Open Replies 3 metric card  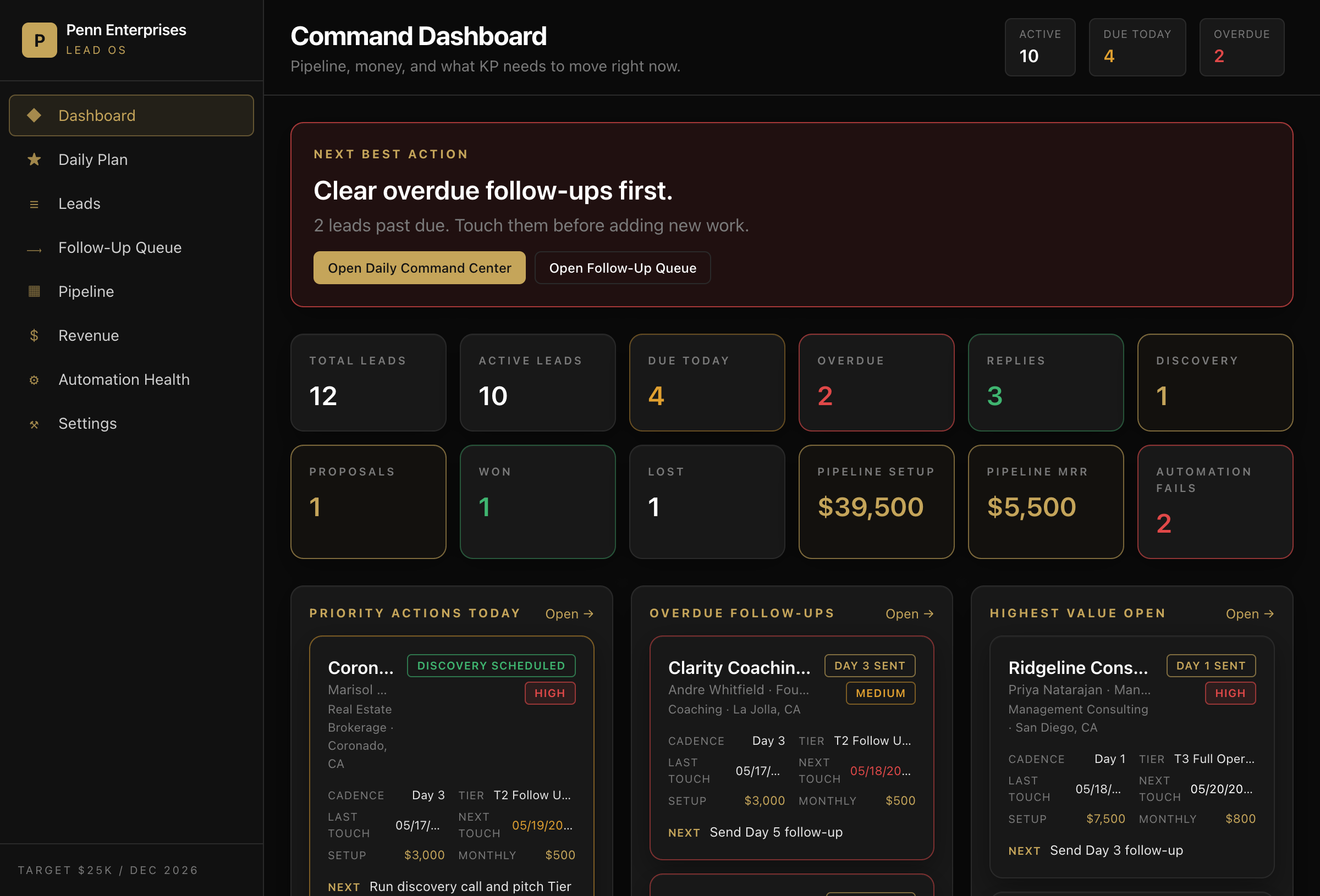click(x=1046, y=382)
